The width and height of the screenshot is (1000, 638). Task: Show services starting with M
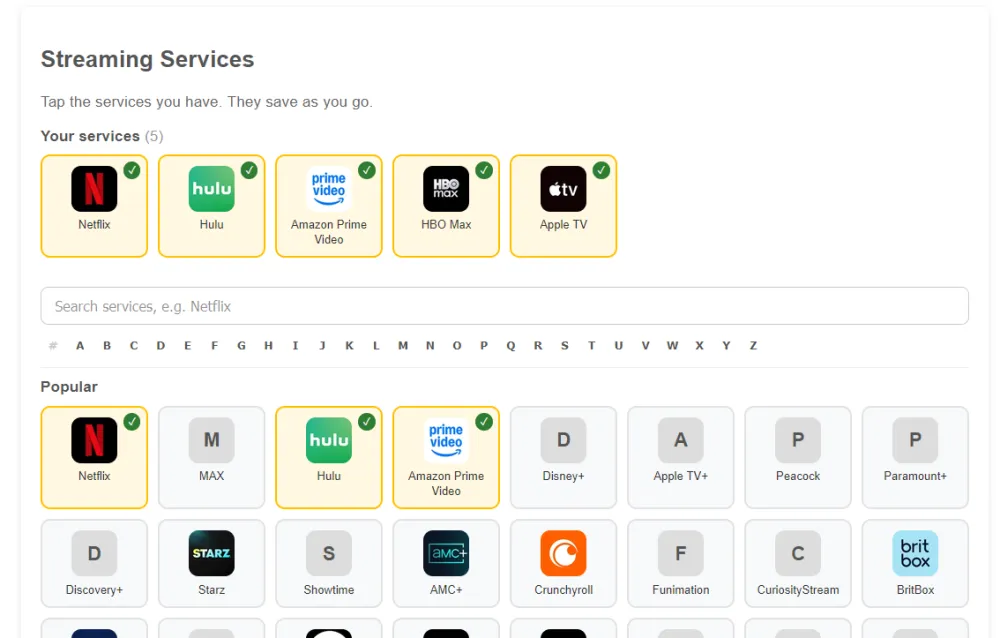pyautogui.click(x=403, y=345)
